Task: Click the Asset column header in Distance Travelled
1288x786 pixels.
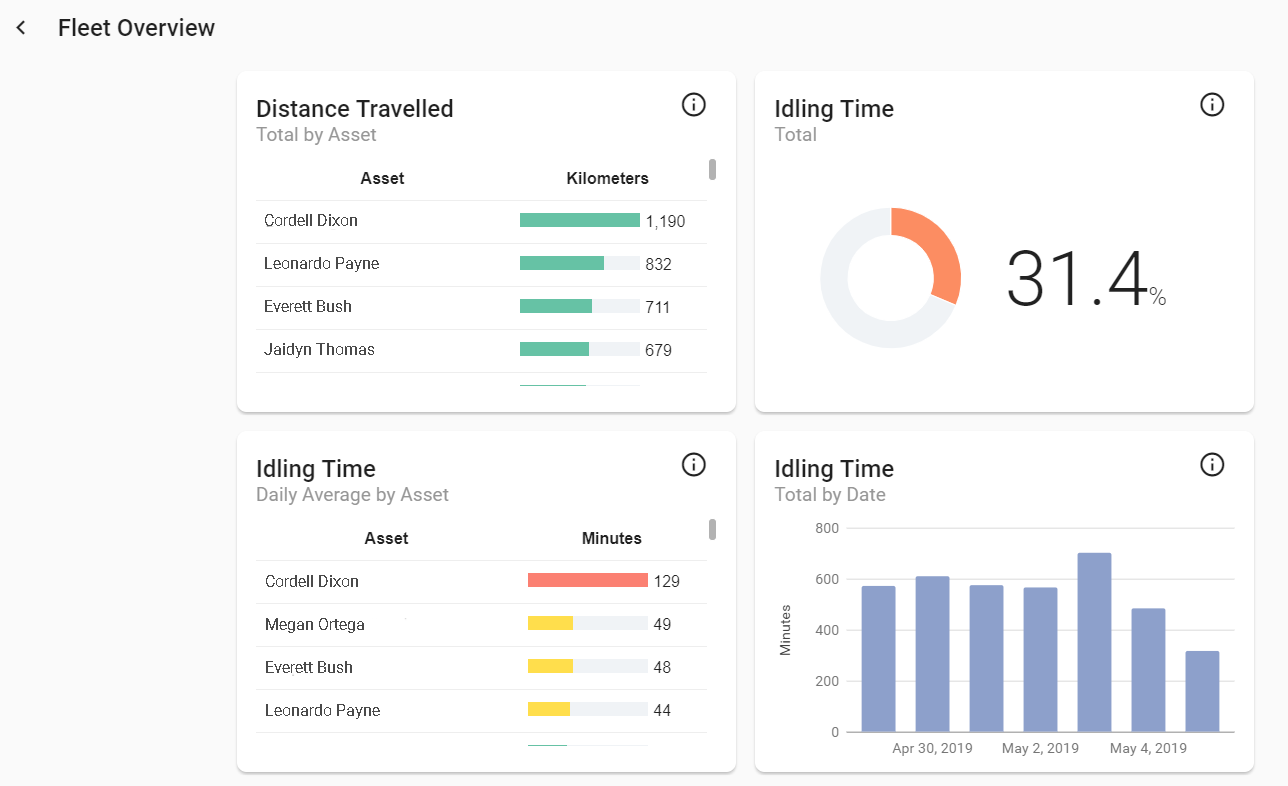Action: pos(382,178)
